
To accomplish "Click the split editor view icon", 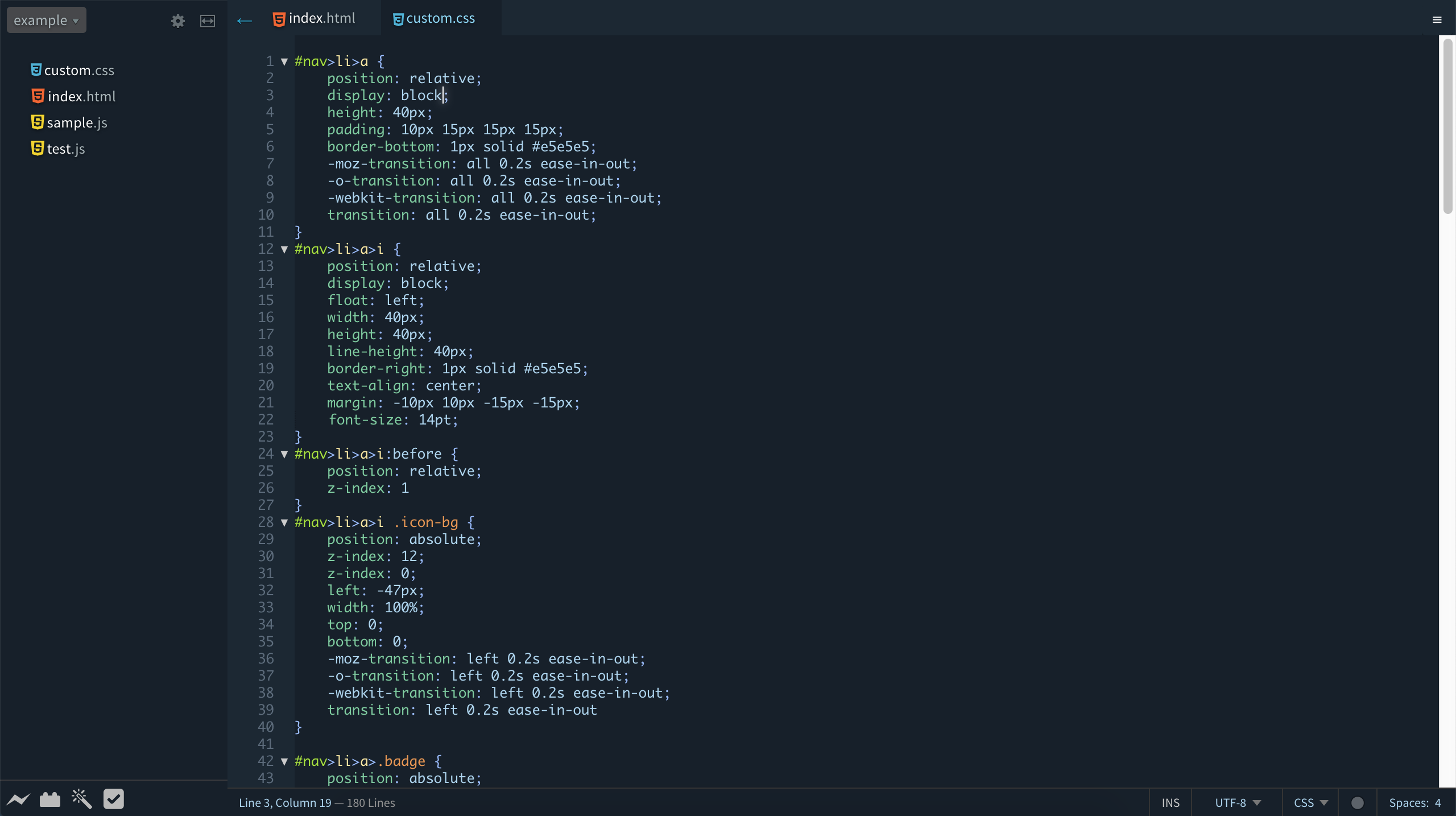I will [208, 21].
